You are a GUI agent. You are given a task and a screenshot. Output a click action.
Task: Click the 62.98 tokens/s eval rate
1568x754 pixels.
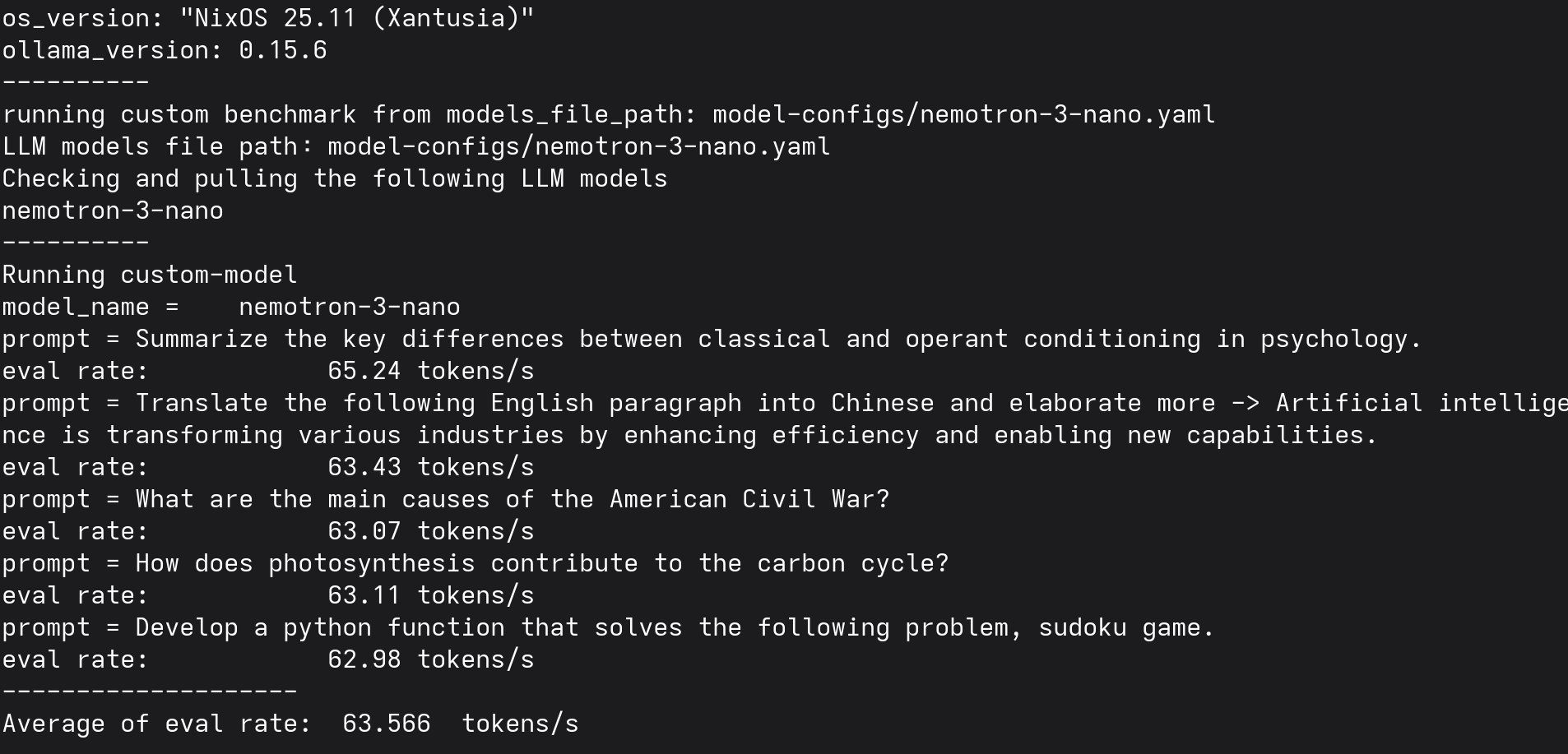click(x=430, y=659)
